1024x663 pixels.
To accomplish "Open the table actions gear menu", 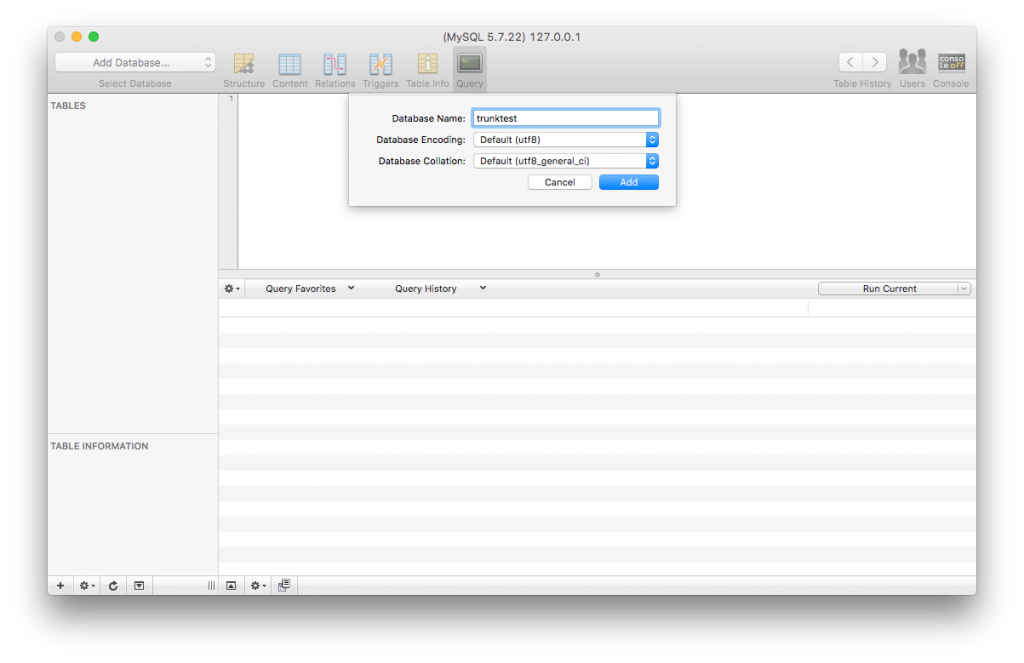I will coord(87,585).
